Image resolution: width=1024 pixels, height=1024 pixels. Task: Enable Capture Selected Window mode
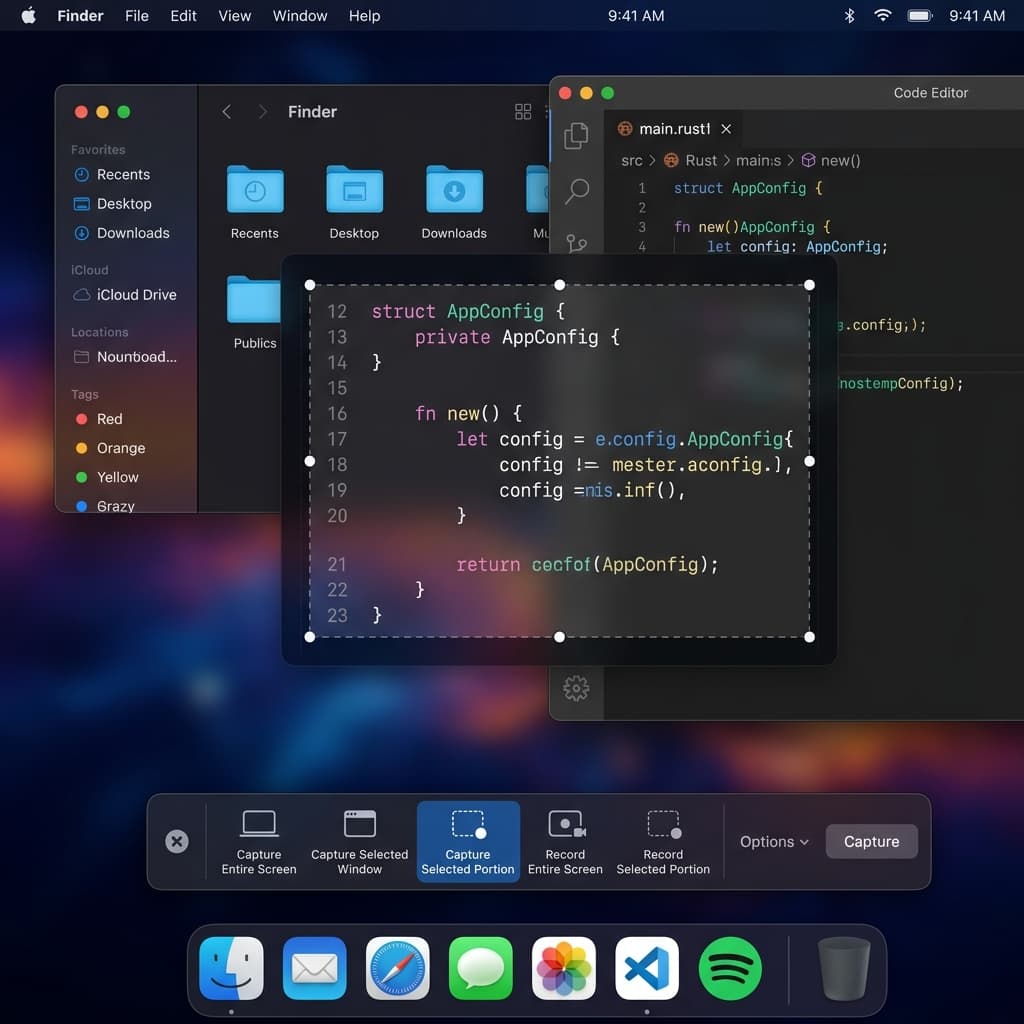coord(359,841)
